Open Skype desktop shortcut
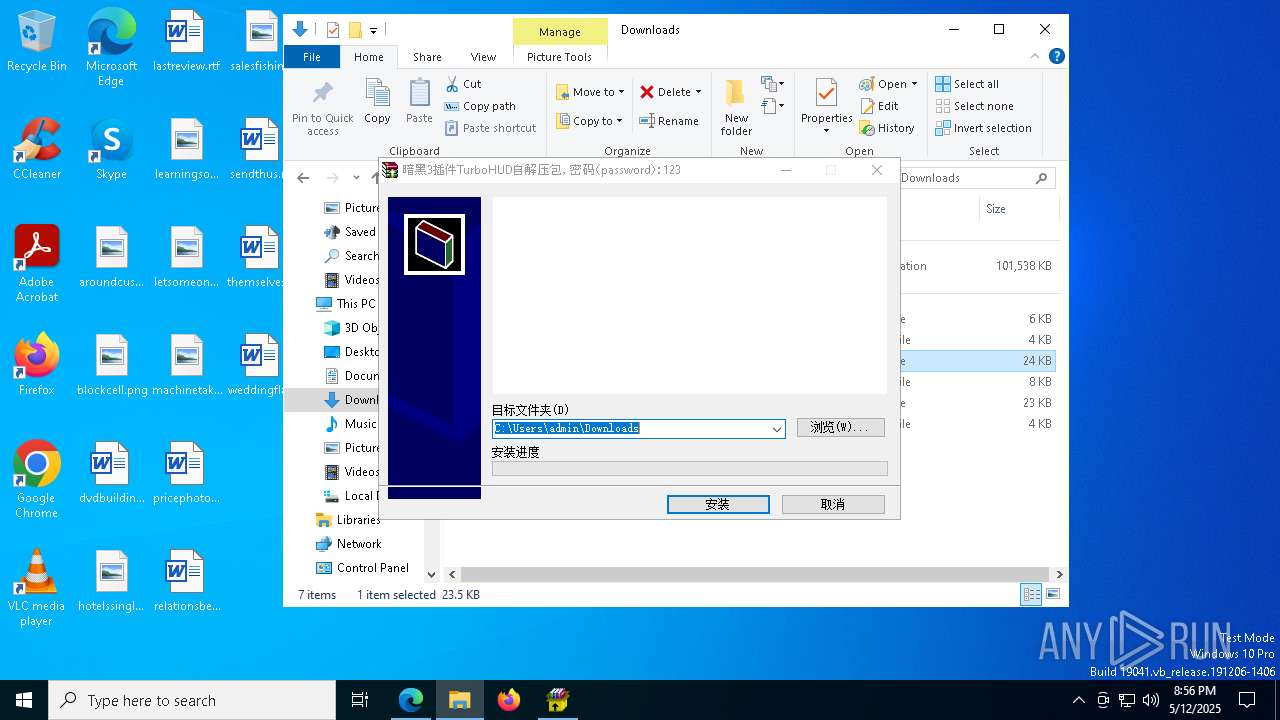 [x=111, y=149]
